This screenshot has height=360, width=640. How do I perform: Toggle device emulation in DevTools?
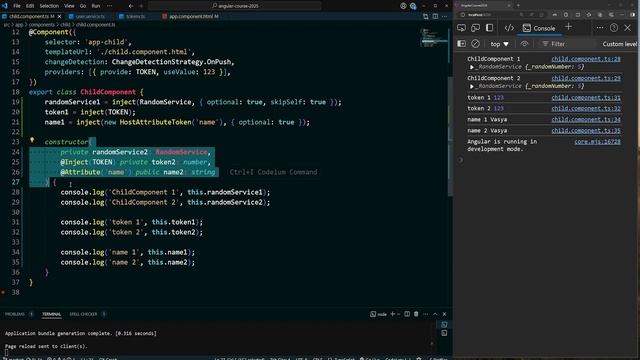click(x=475, y=28)
